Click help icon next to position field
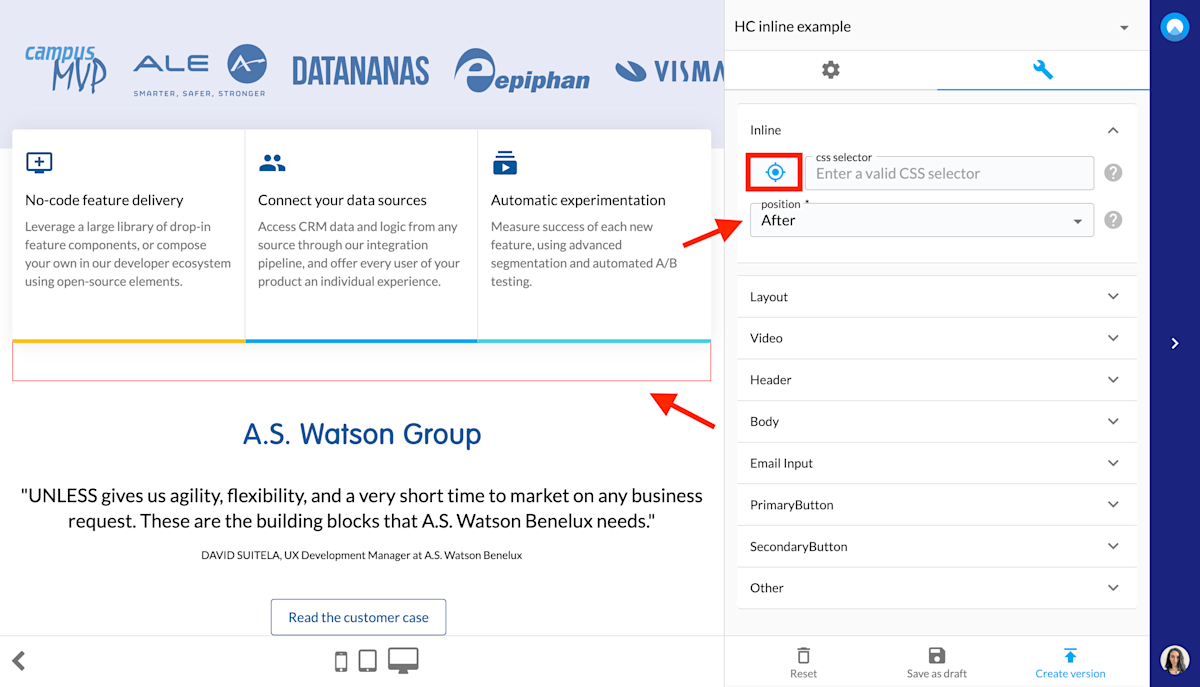The image size is (1200, 687). tap(1113, 220)
